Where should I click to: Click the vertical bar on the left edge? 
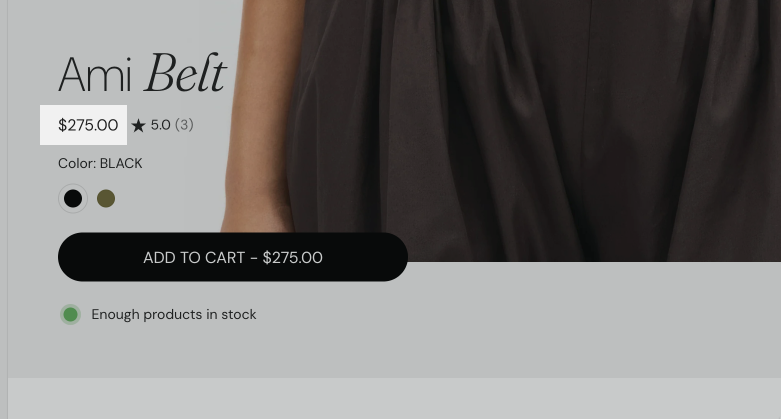(4, 209)
